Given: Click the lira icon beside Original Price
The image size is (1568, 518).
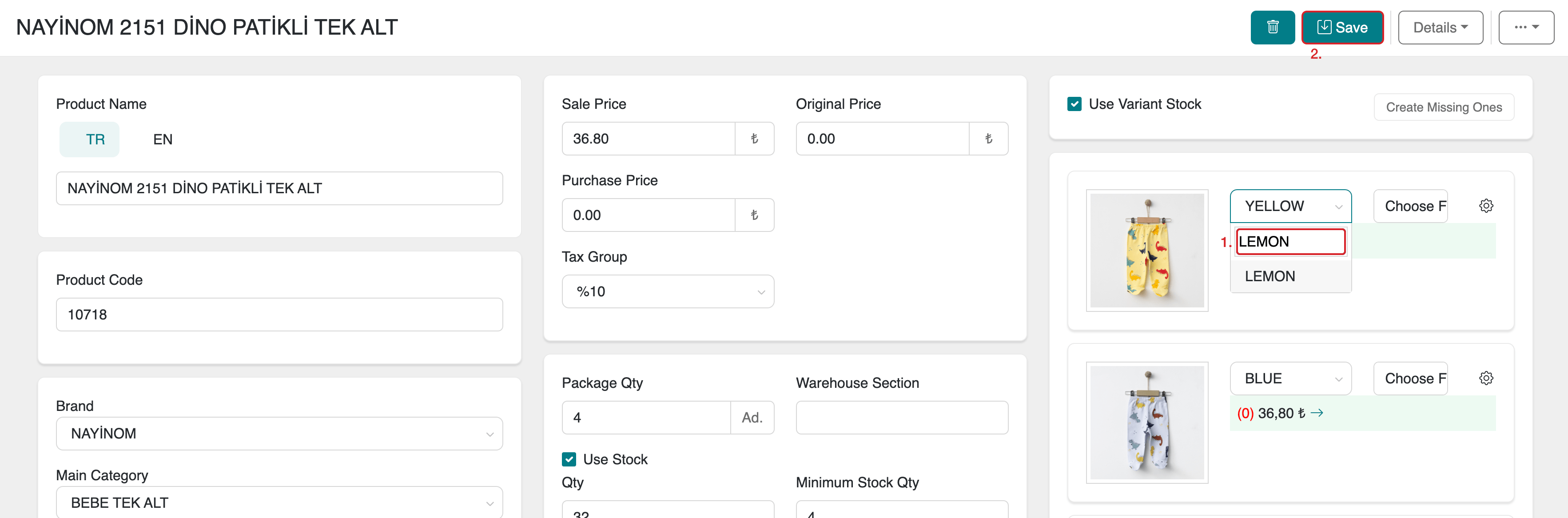Looking at the screenshot, I should (x=988, y=139).
